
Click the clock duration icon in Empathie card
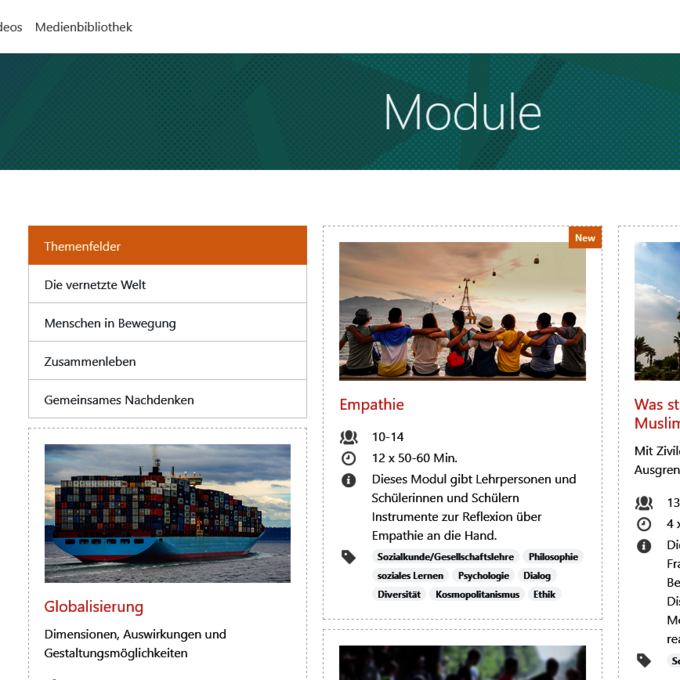(349, 458)
